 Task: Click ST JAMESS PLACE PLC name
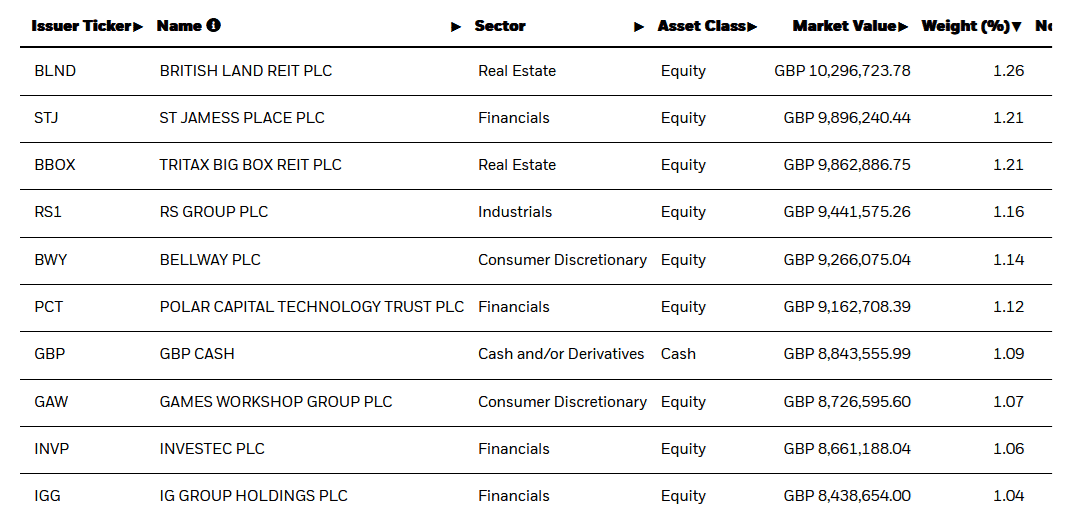click(x=242, y=118)
